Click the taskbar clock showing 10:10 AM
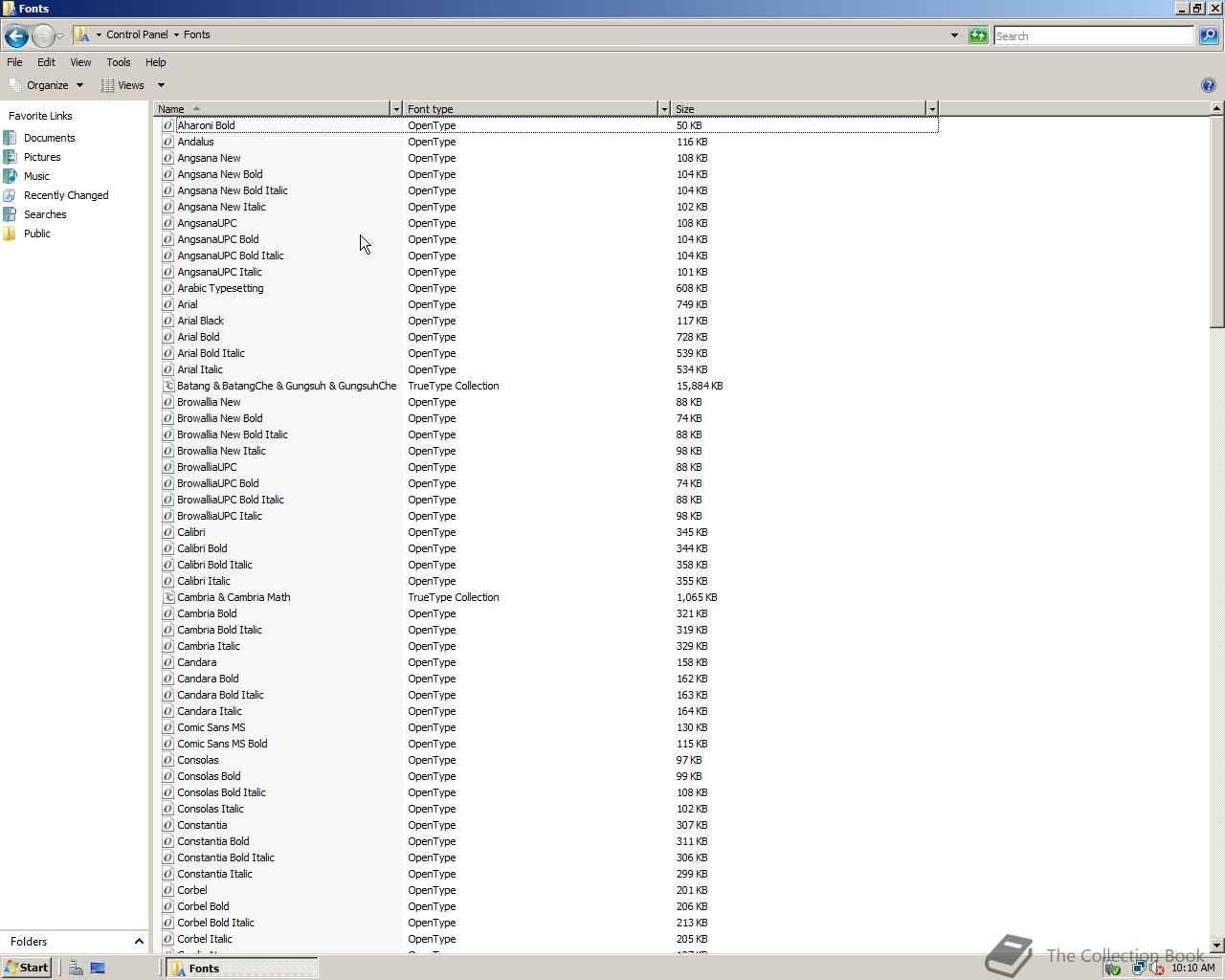 (x=1193, y=969)
